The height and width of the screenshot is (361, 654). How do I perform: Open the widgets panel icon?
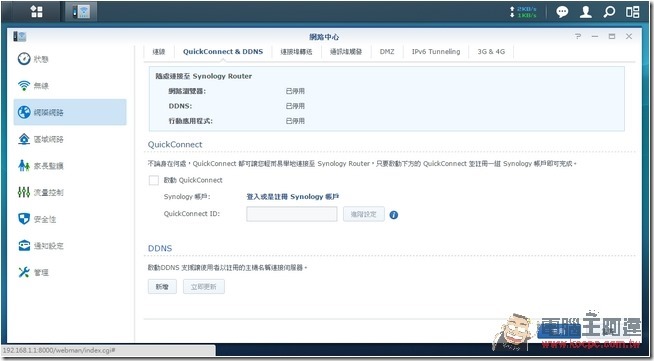(x=632, y=12)
